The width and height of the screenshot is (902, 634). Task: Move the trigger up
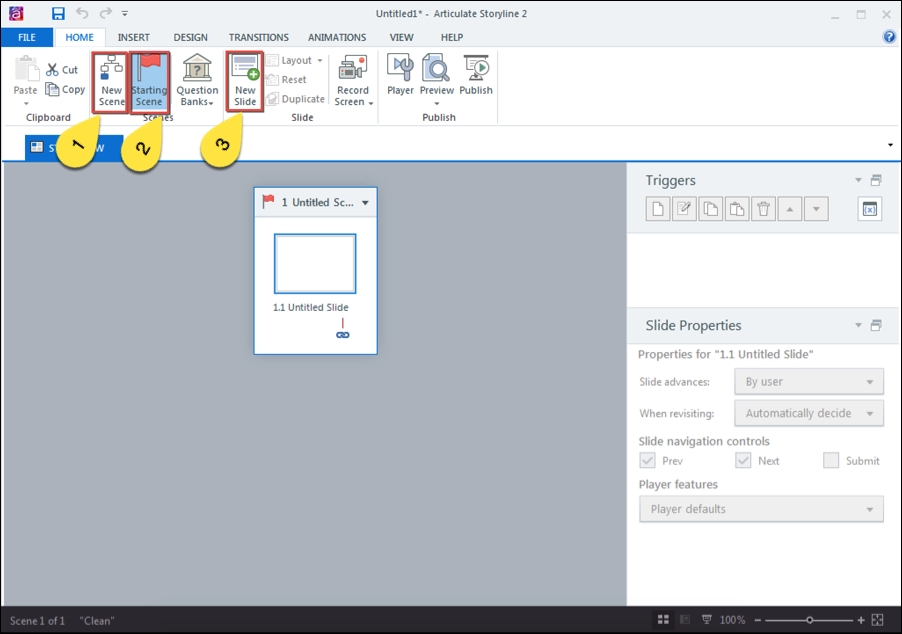(x=790, y=209)
